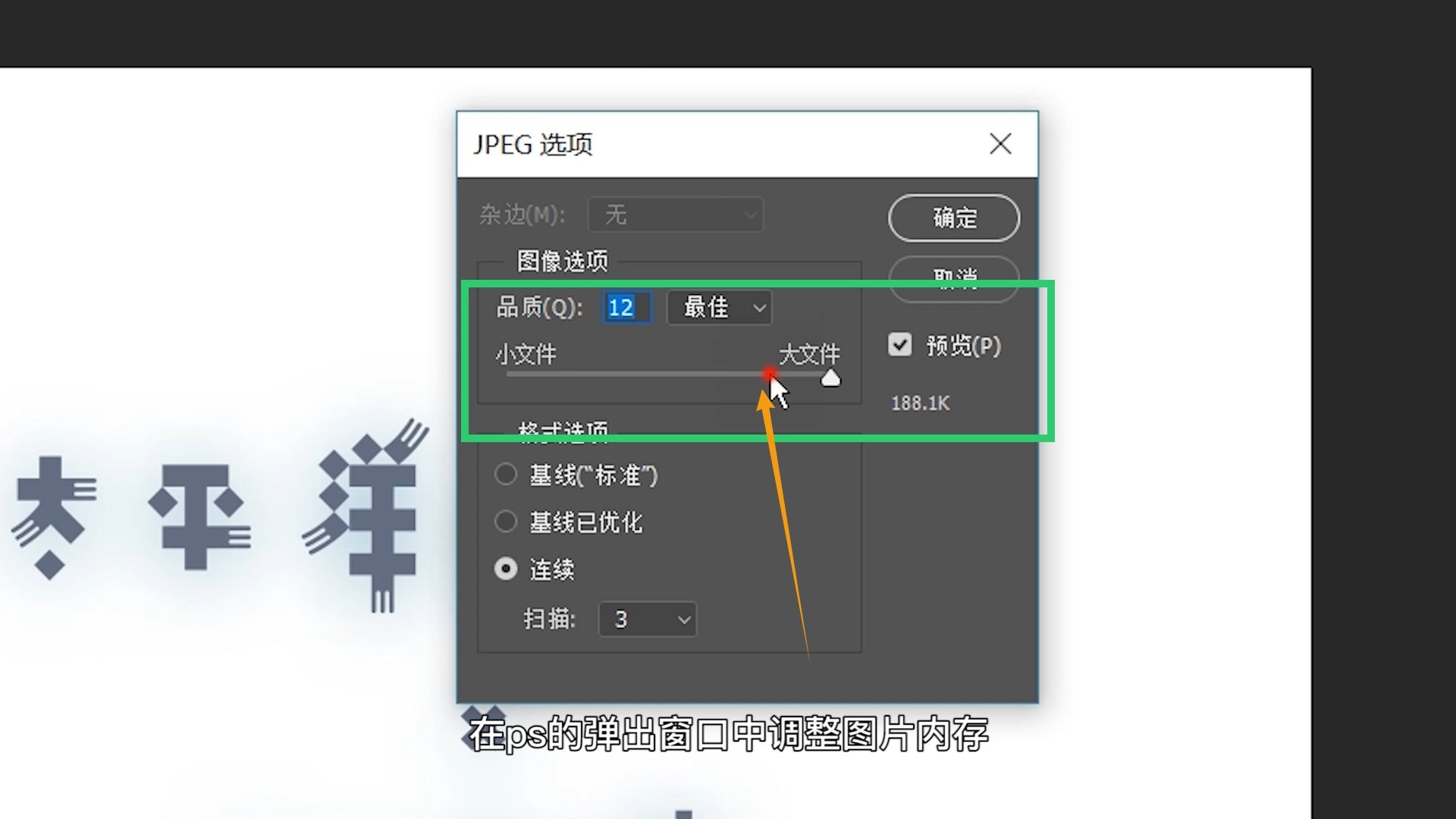
Task: Open the 杂边(M) matte dropdown
Action: coord(675,215)
